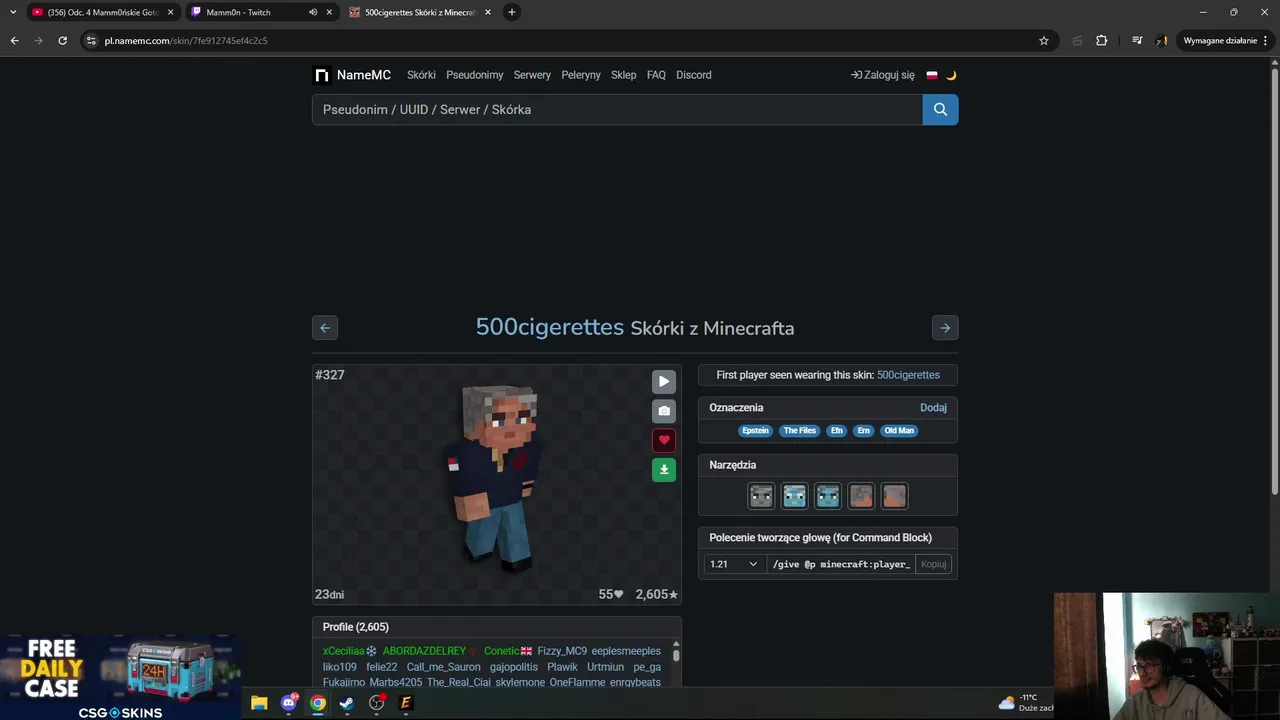
Task: Bookmark this page with the star icon
Action: tap(1044, 41)
